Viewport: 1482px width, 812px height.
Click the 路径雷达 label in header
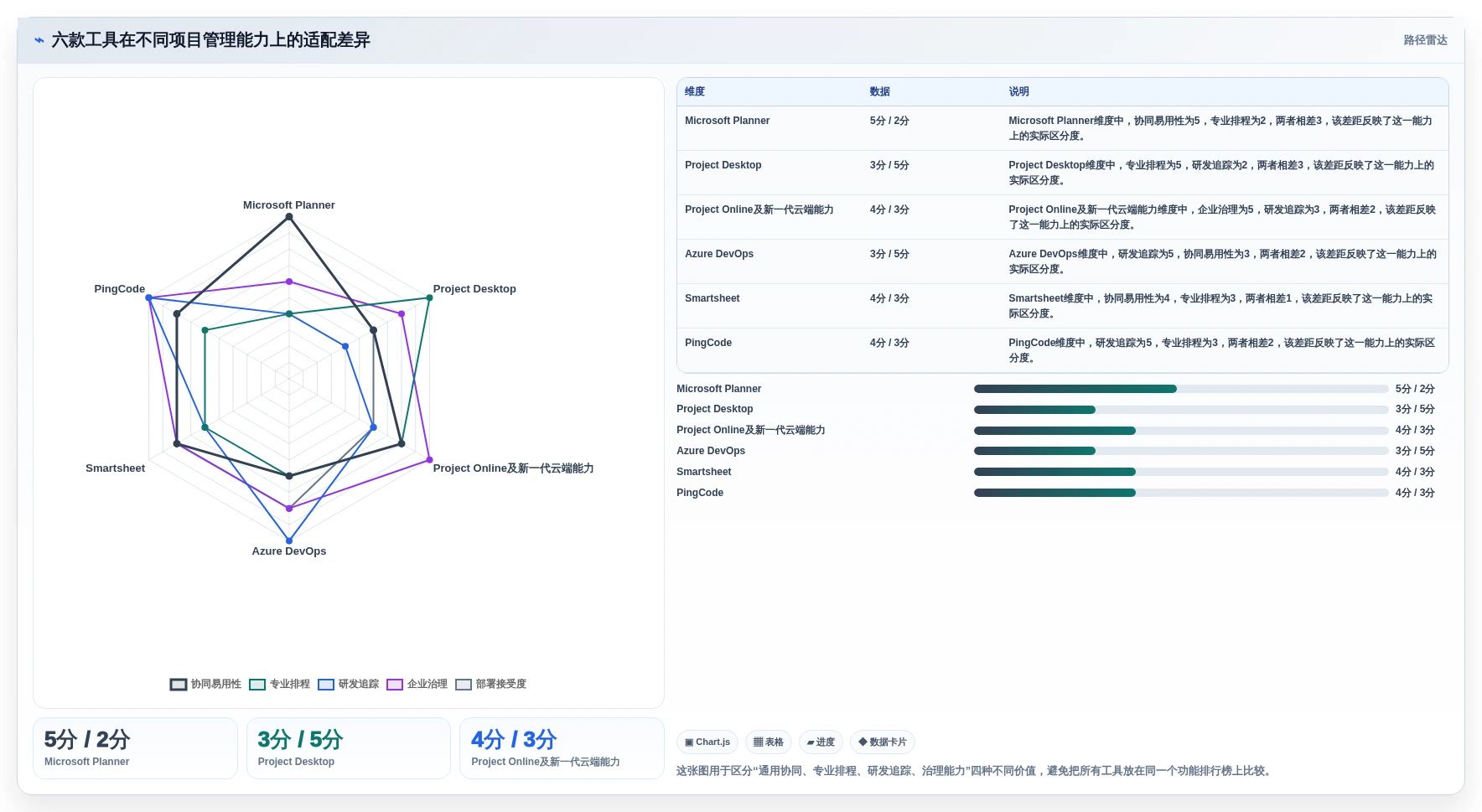(1425, 40)
